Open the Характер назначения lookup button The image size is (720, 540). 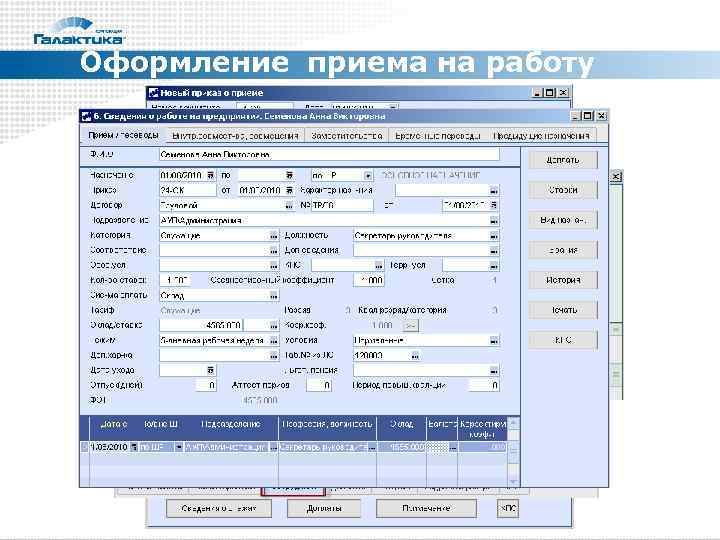coord(494,190)
